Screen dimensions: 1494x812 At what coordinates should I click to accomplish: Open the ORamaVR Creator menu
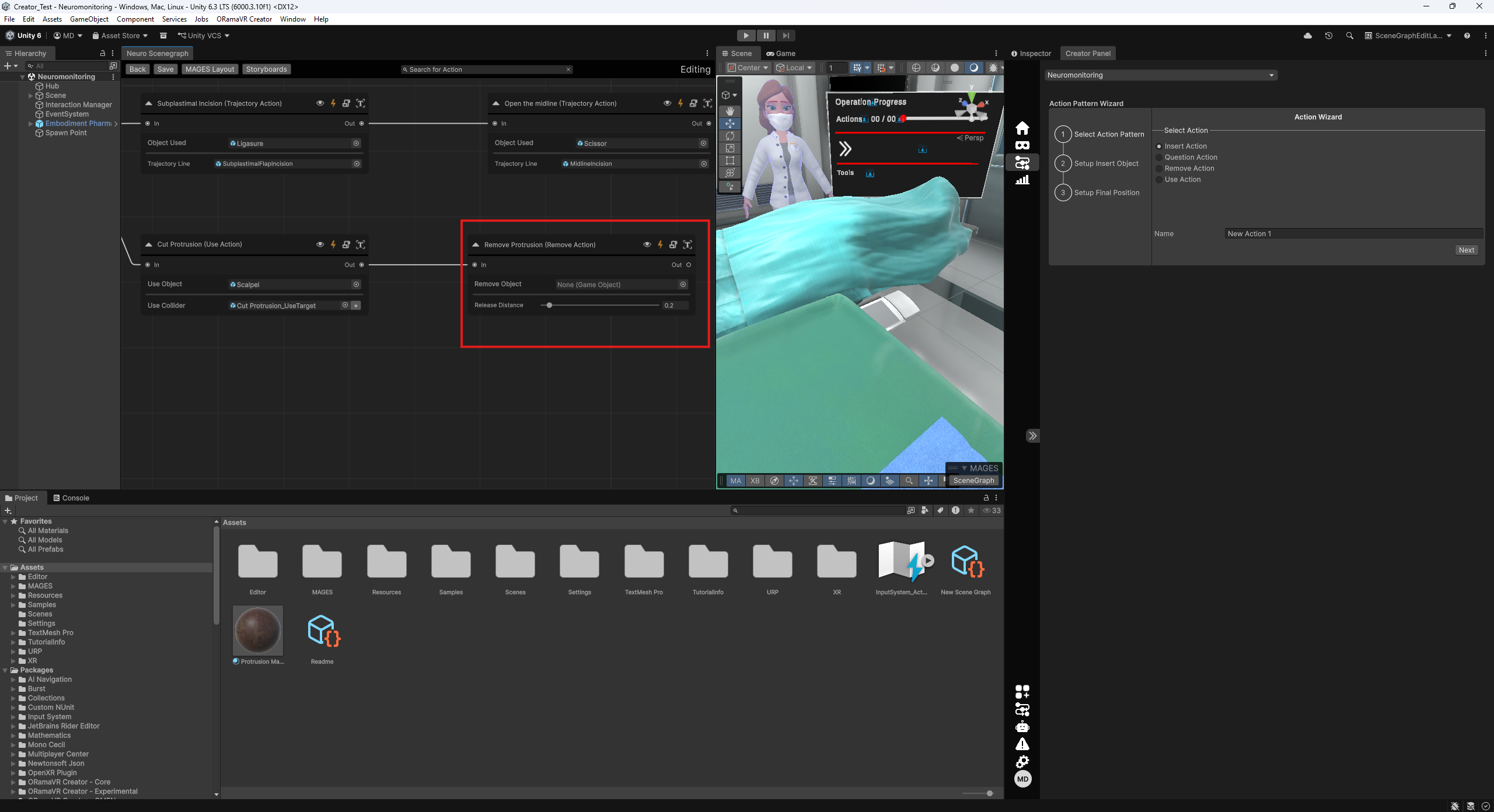[x=244, y=19]
